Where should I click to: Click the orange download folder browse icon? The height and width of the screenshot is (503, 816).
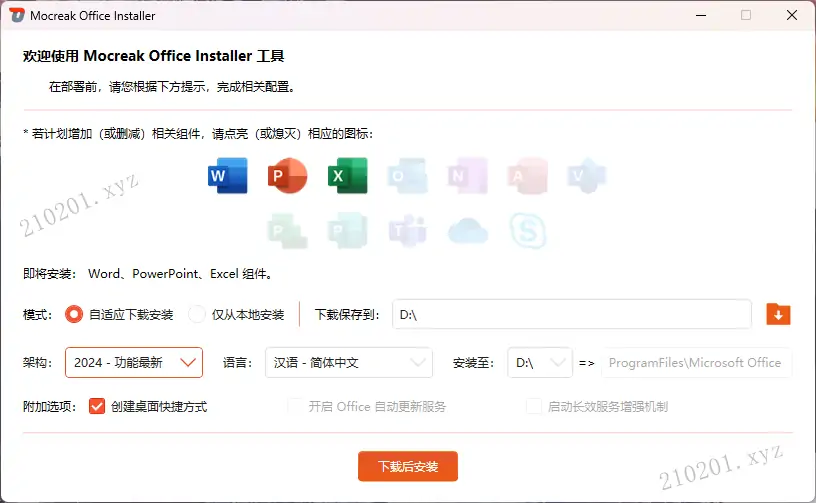[778, 314]
